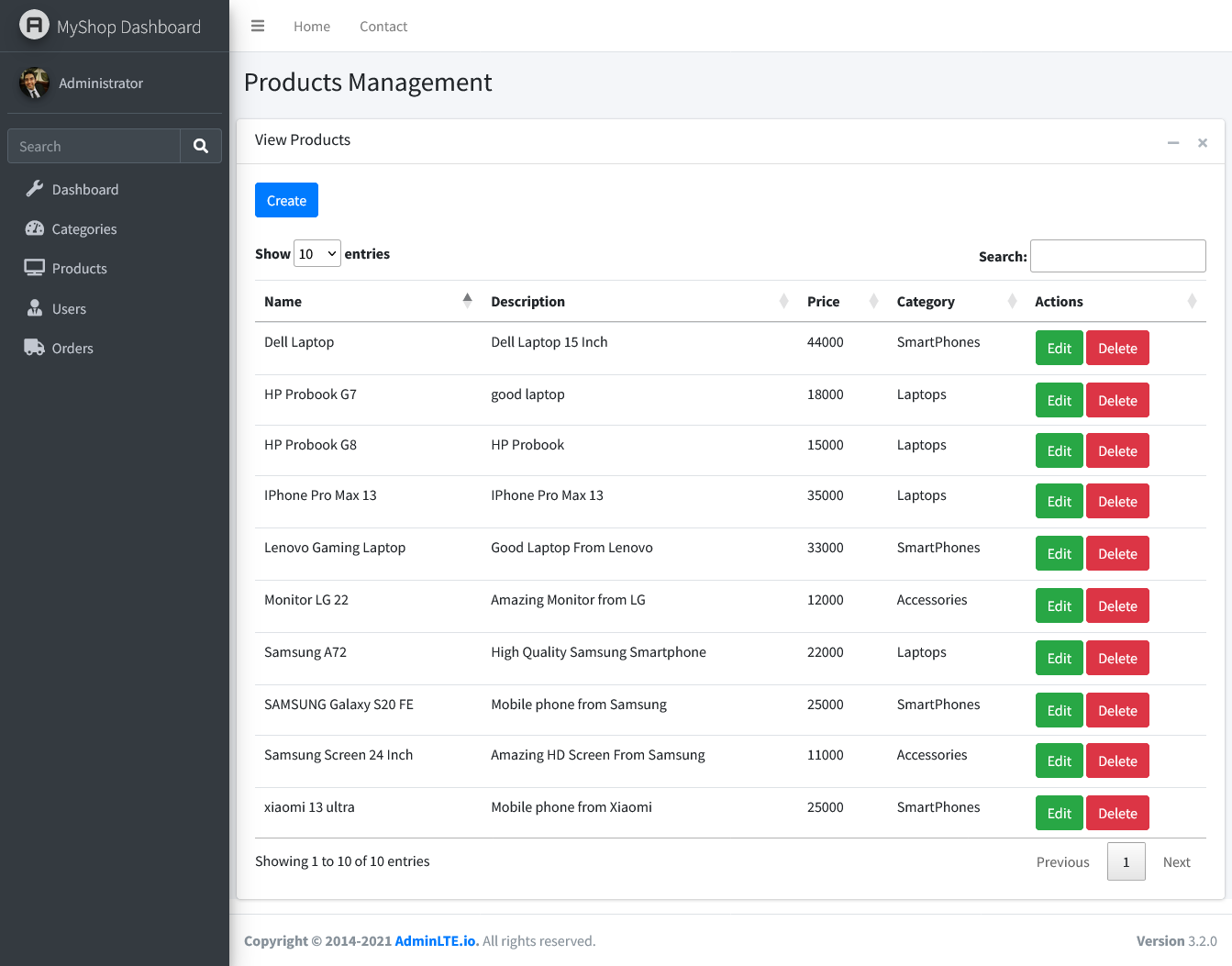Delete the Monitor LG 22 product
The image size is (1232, 966).
pyautogui.click(x=1117, y=606)
